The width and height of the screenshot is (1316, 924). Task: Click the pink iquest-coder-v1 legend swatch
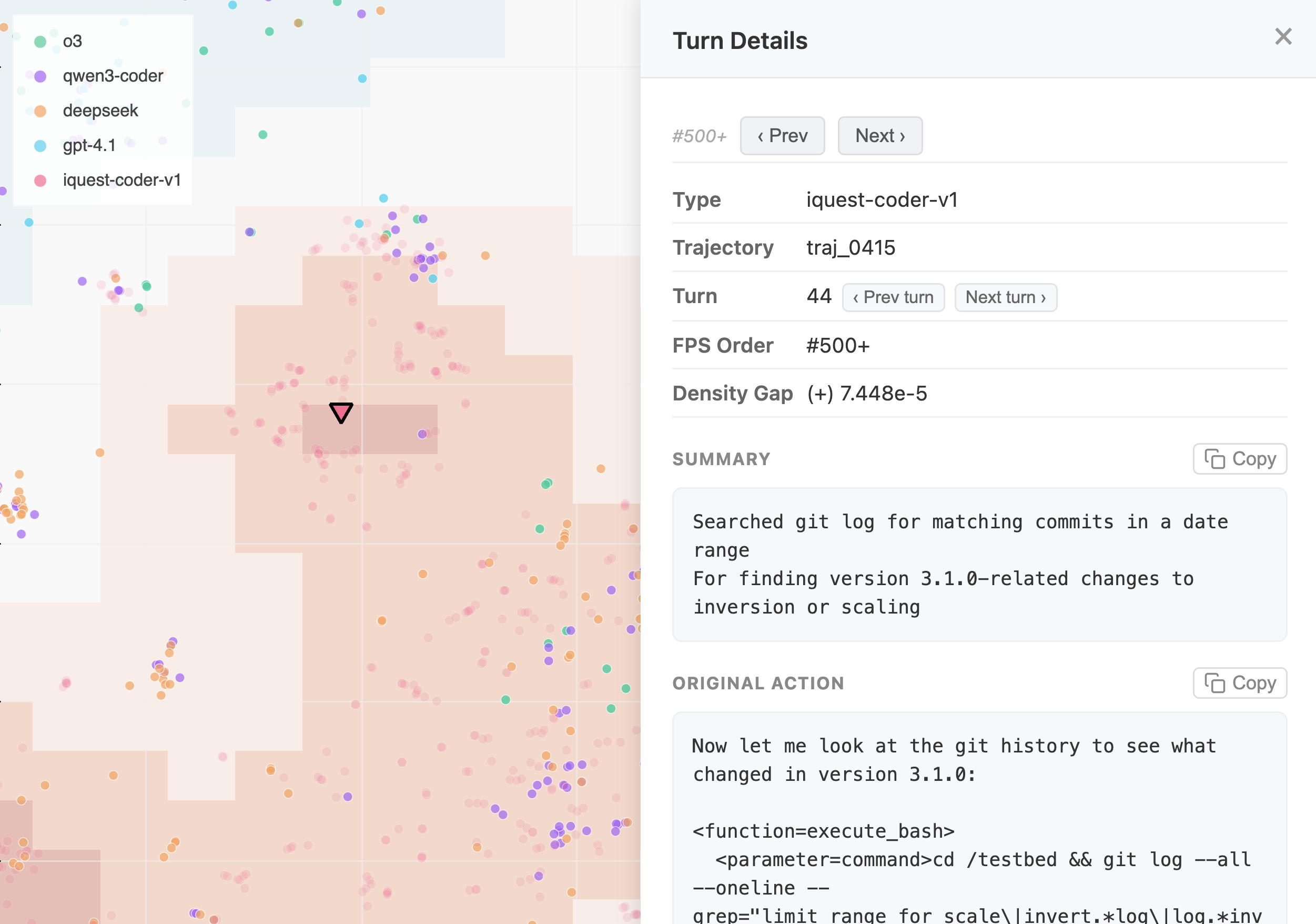pyautogui.click(x=40, y=180)
